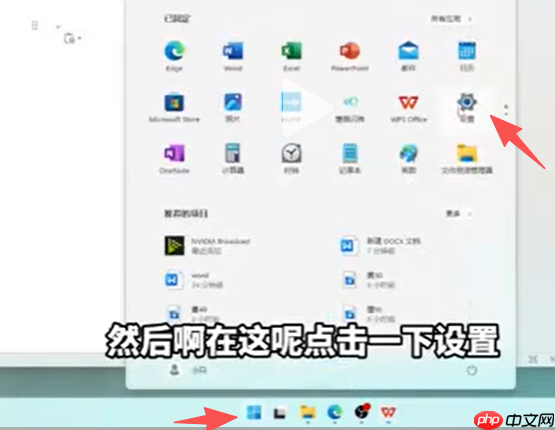Image resolution: width=555 pixels, height=430 pixels.
Task: Open the 'word' recommended document
Action: point(194,280)
